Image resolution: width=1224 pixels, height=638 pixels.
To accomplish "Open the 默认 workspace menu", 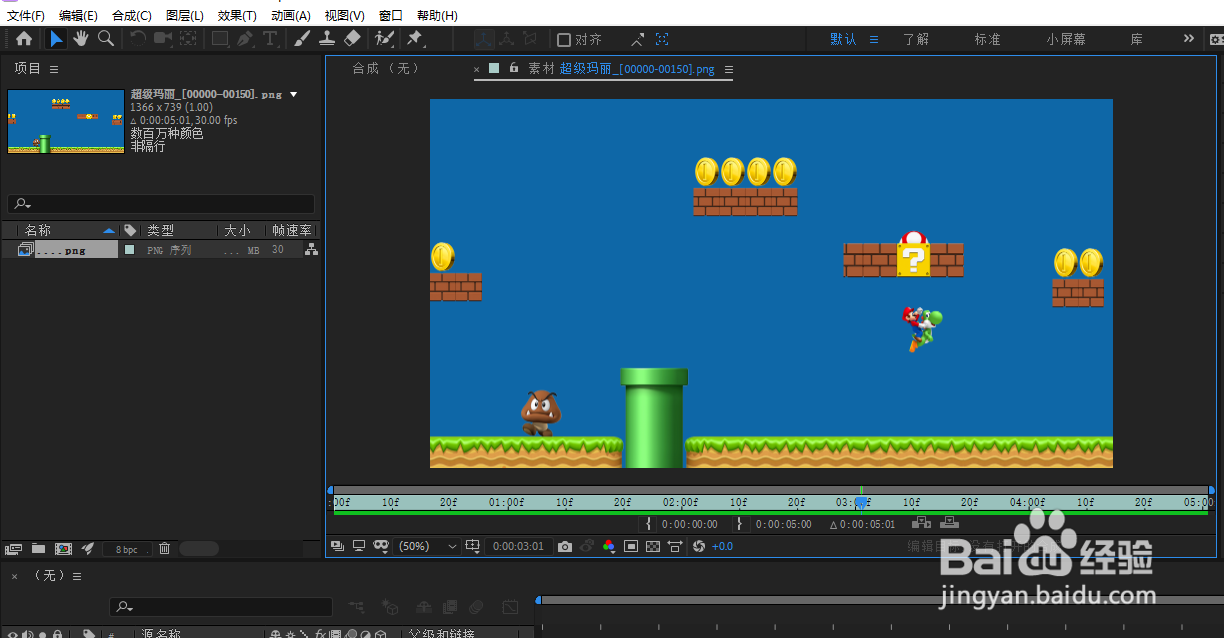I will 874,39.
